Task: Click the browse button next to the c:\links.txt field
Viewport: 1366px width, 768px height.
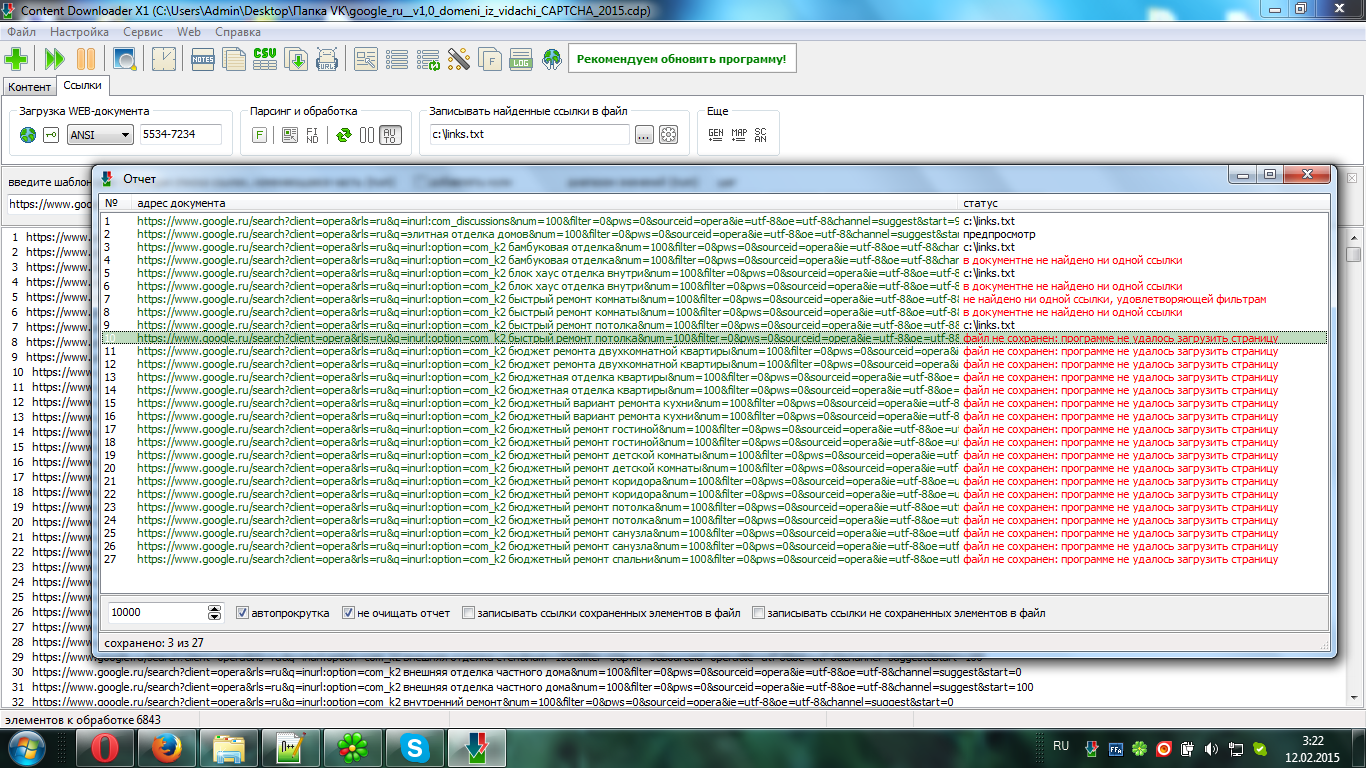Action: (643, 134)
